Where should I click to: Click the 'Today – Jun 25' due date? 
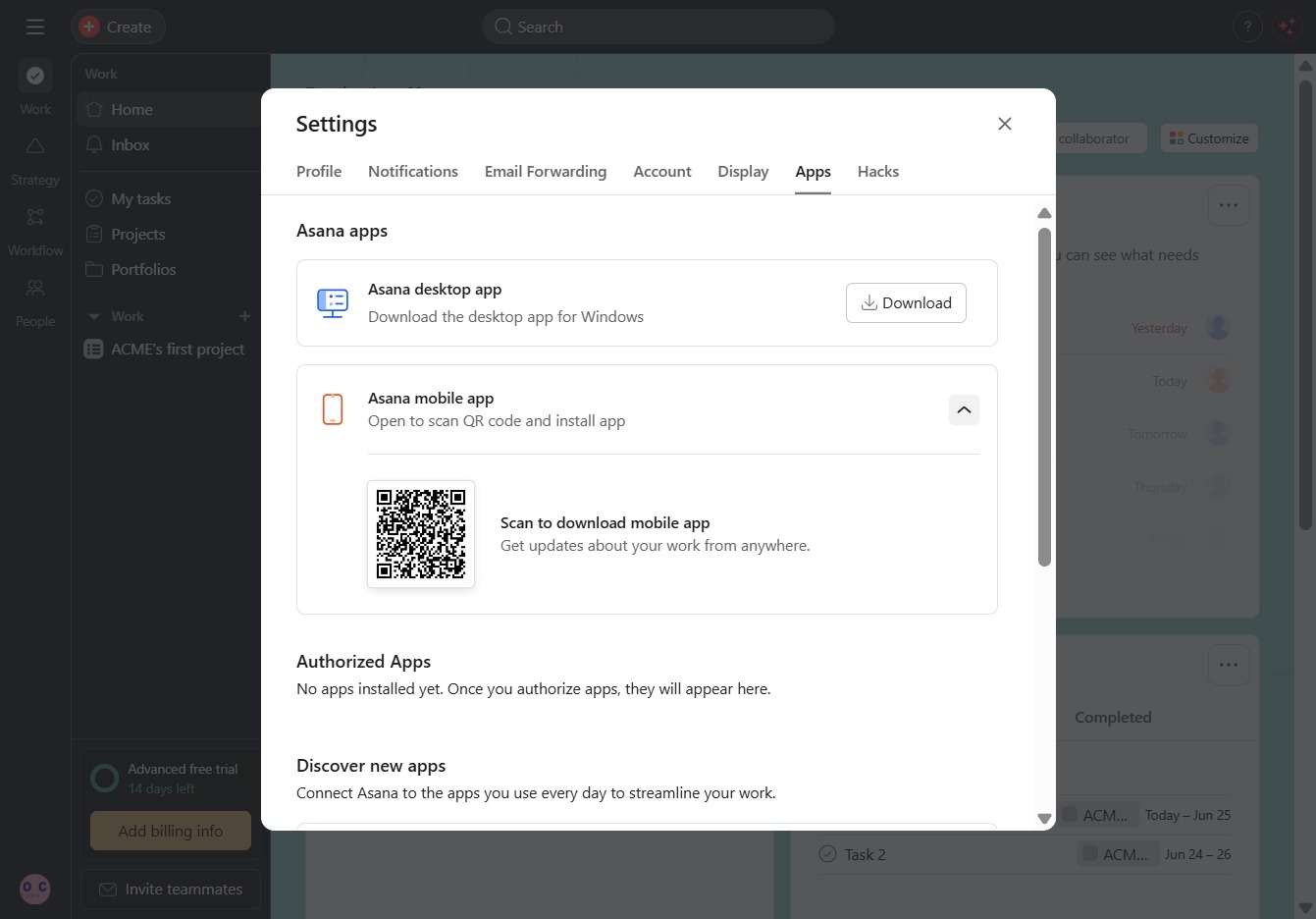[1187, 815]
